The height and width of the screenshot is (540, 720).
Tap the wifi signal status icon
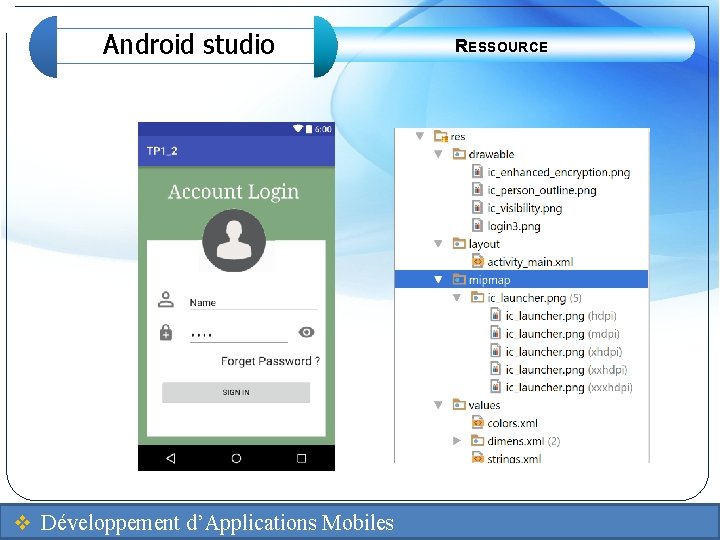(x=298, y=129)
